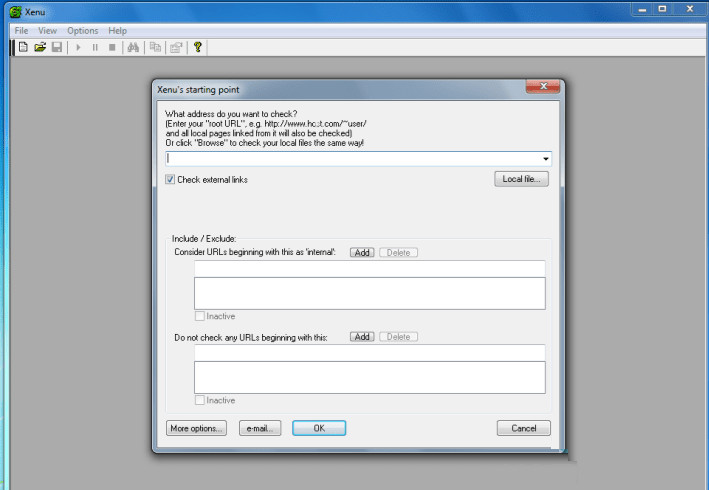Click Delete next to 'Consider URLs as internal'
709x490 pixels.
coord(398,253)
